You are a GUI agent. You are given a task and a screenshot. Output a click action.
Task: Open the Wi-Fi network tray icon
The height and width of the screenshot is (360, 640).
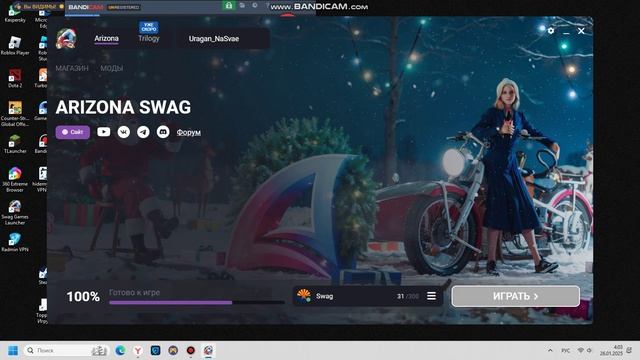(x=580, y=351)
